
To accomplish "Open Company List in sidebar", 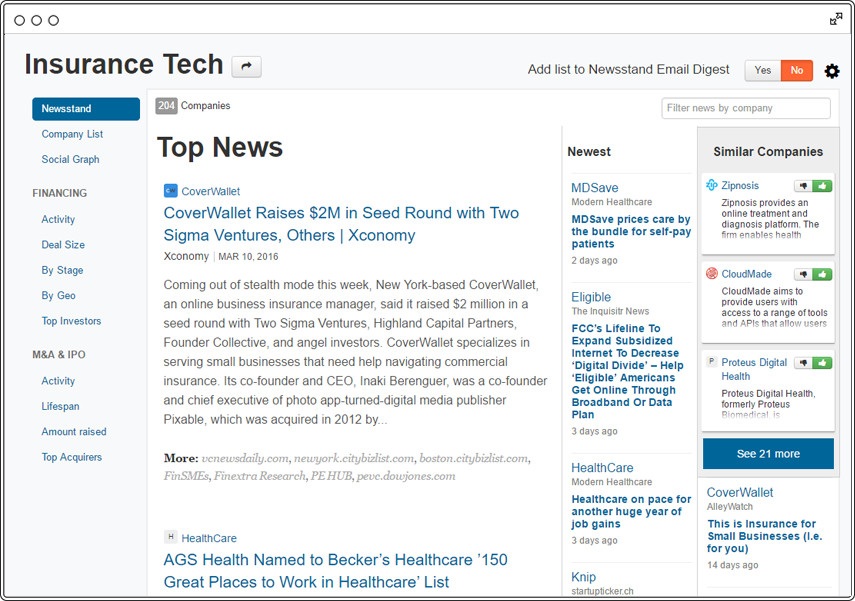I will point(72,134).
